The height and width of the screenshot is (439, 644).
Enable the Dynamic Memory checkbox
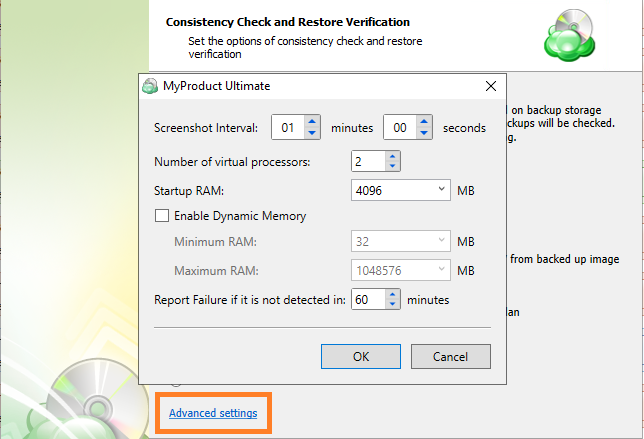161,215
